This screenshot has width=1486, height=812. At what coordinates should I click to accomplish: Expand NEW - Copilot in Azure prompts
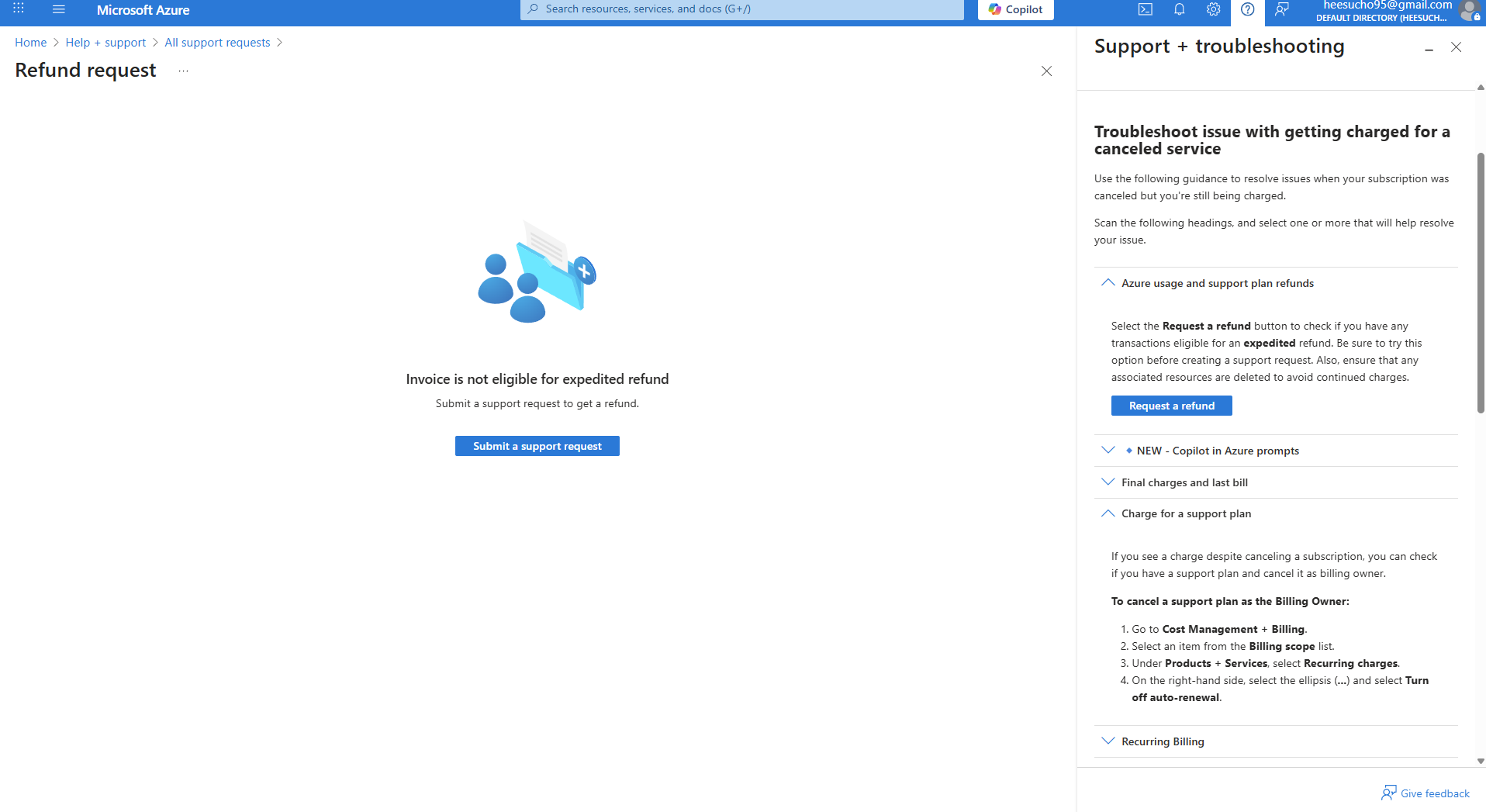click(1275, 451)
